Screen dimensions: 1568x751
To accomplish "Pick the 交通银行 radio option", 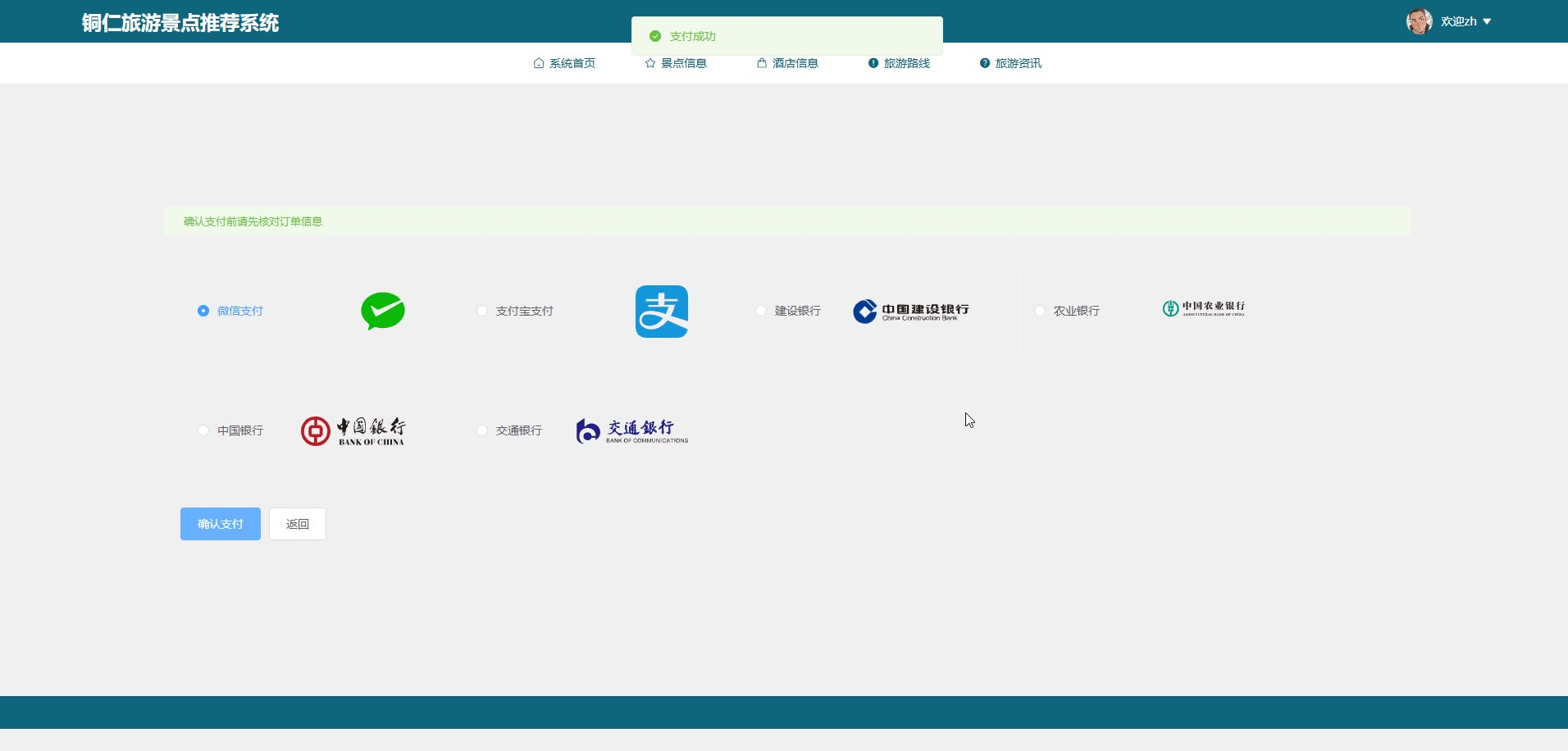I will pos(482,430).
